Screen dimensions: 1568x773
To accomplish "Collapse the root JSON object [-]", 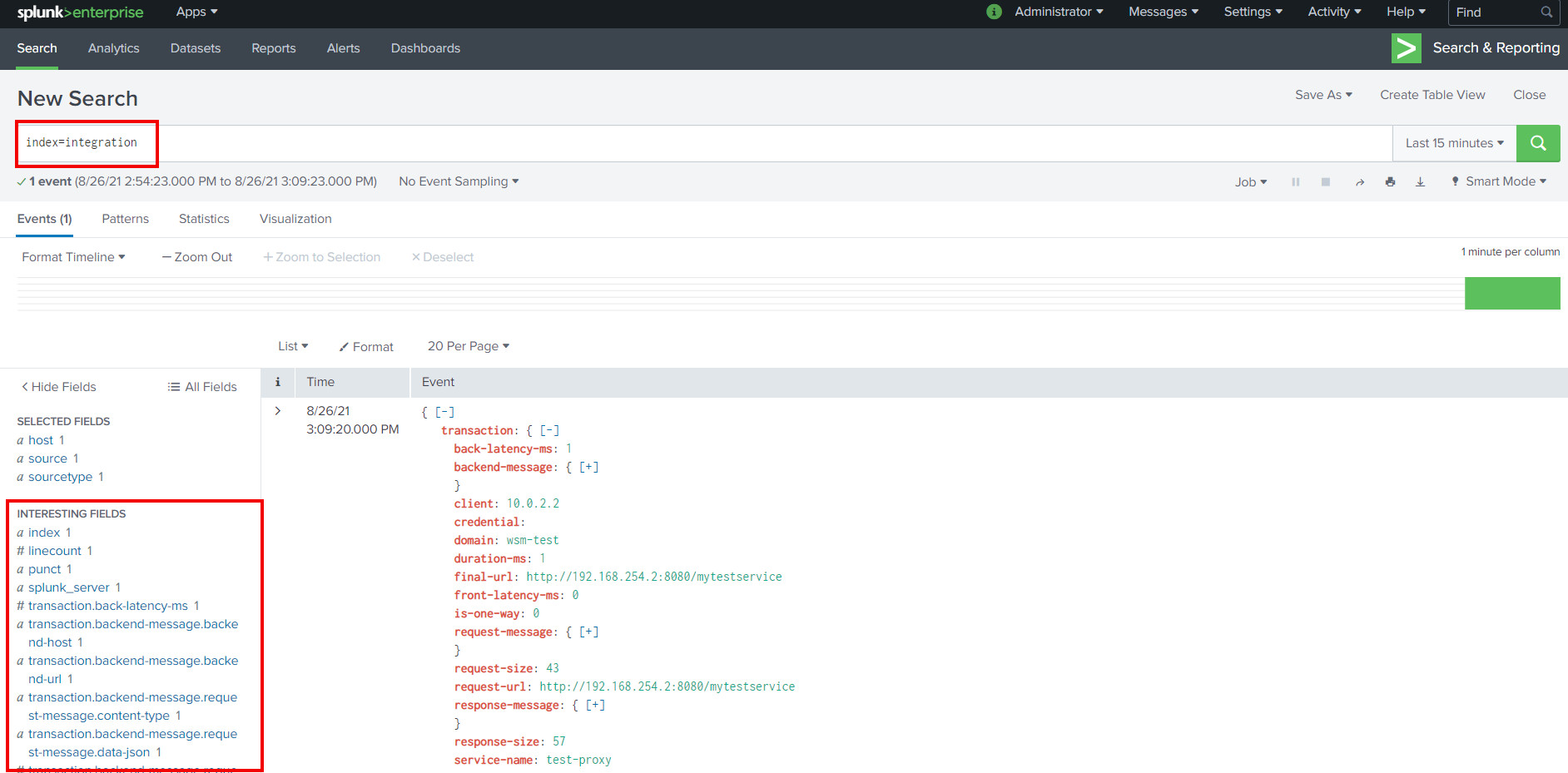I will tap(445, 412).
